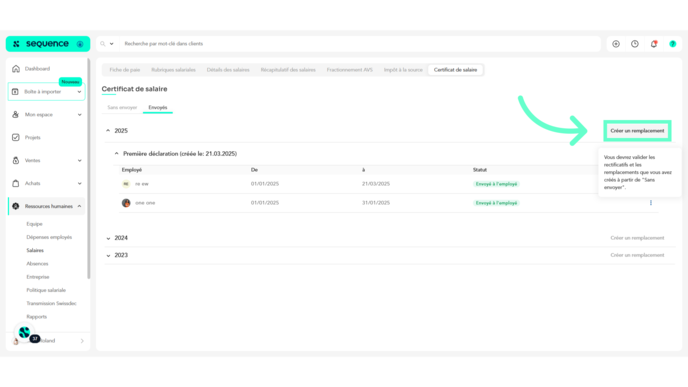Image resolution: width=688 pixels, height=387 pixels.
Task: Open Absences in the sidebar
Action: (x=37, y=264)
